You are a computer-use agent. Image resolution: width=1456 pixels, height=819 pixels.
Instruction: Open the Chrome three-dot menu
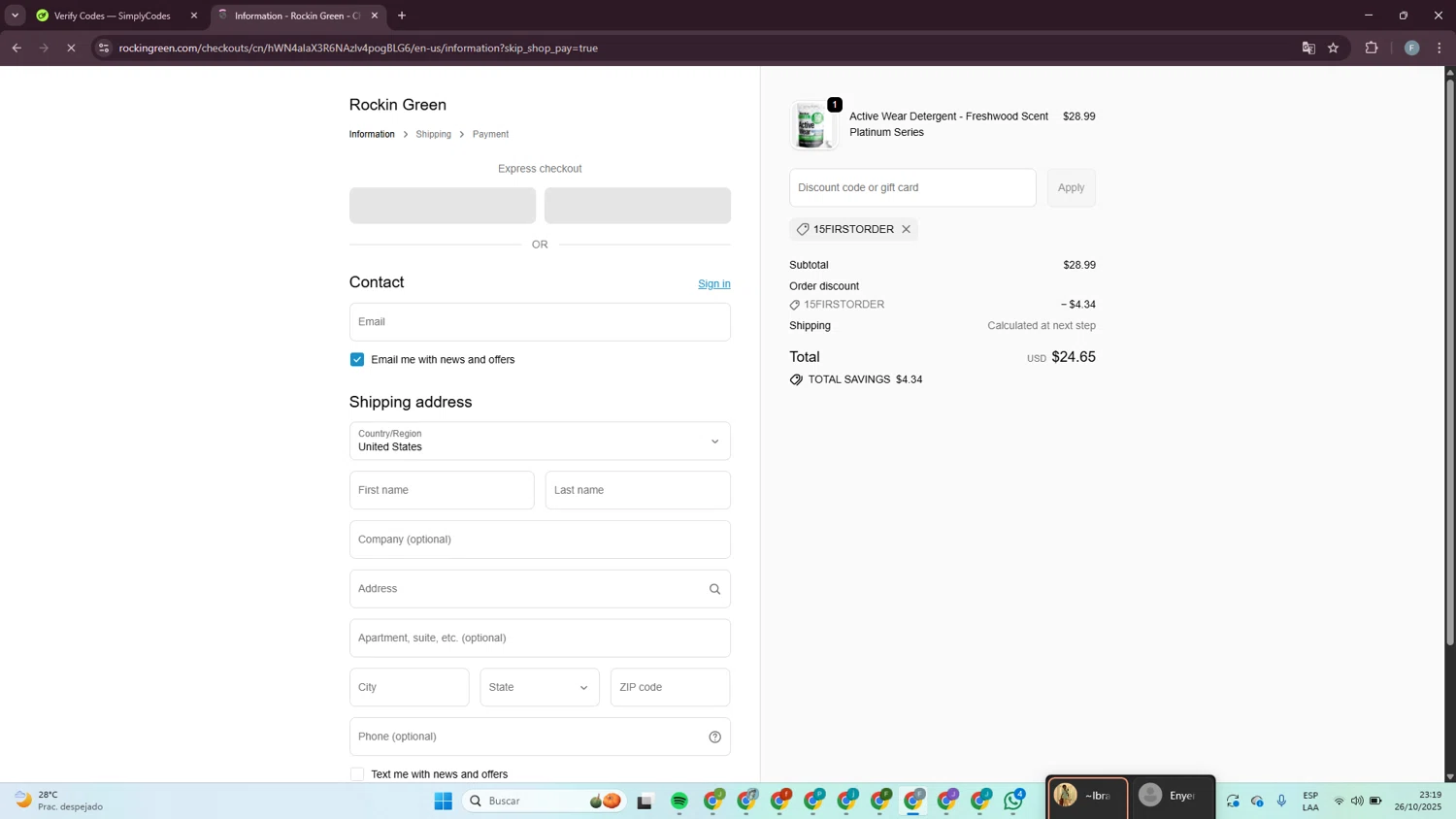[x=1439, y=48]
